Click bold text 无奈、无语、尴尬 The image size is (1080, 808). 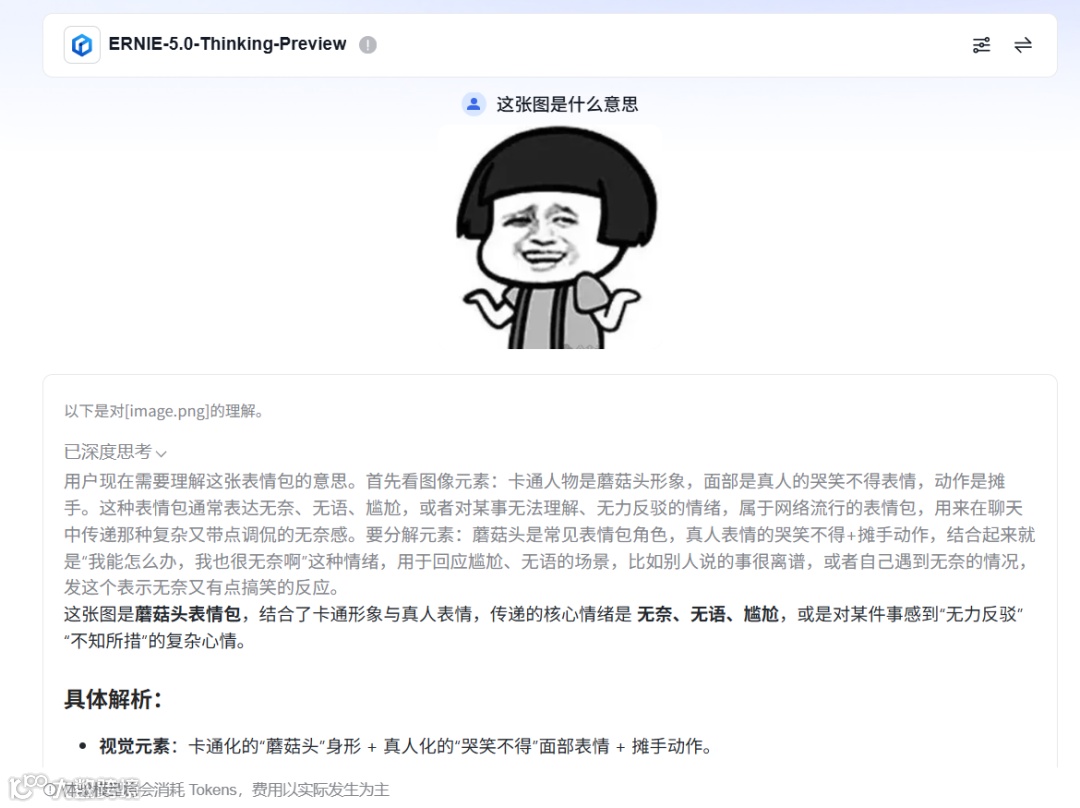point(708,614)
